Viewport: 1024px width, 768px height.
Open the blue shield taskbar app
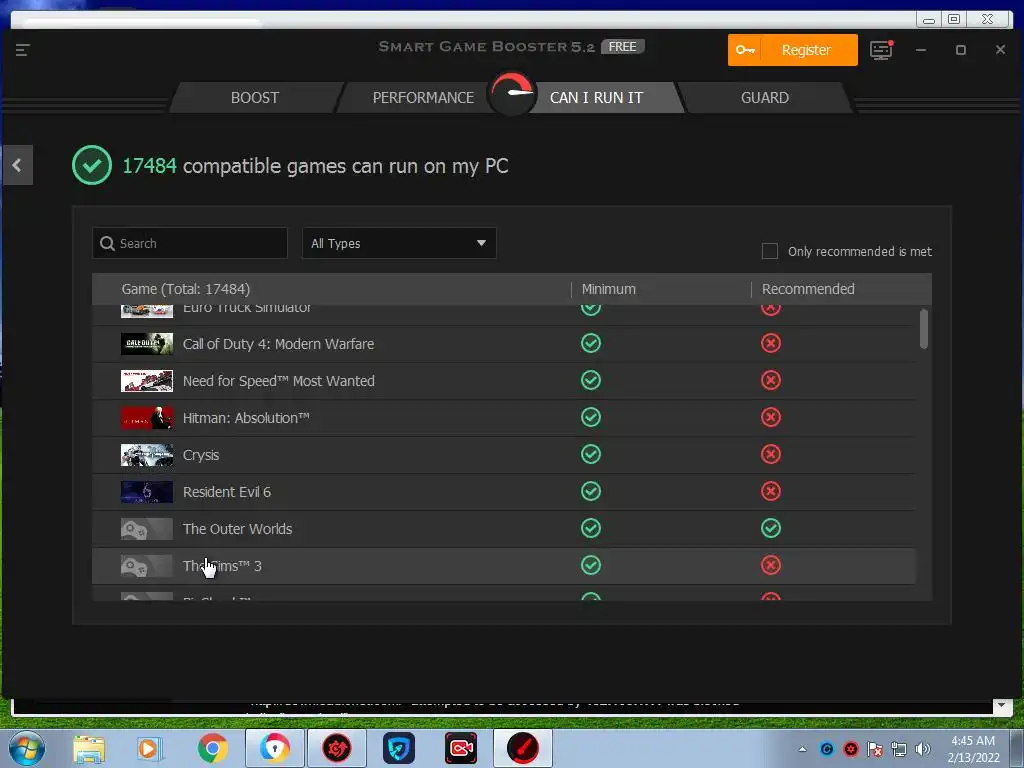coord(399,748)
